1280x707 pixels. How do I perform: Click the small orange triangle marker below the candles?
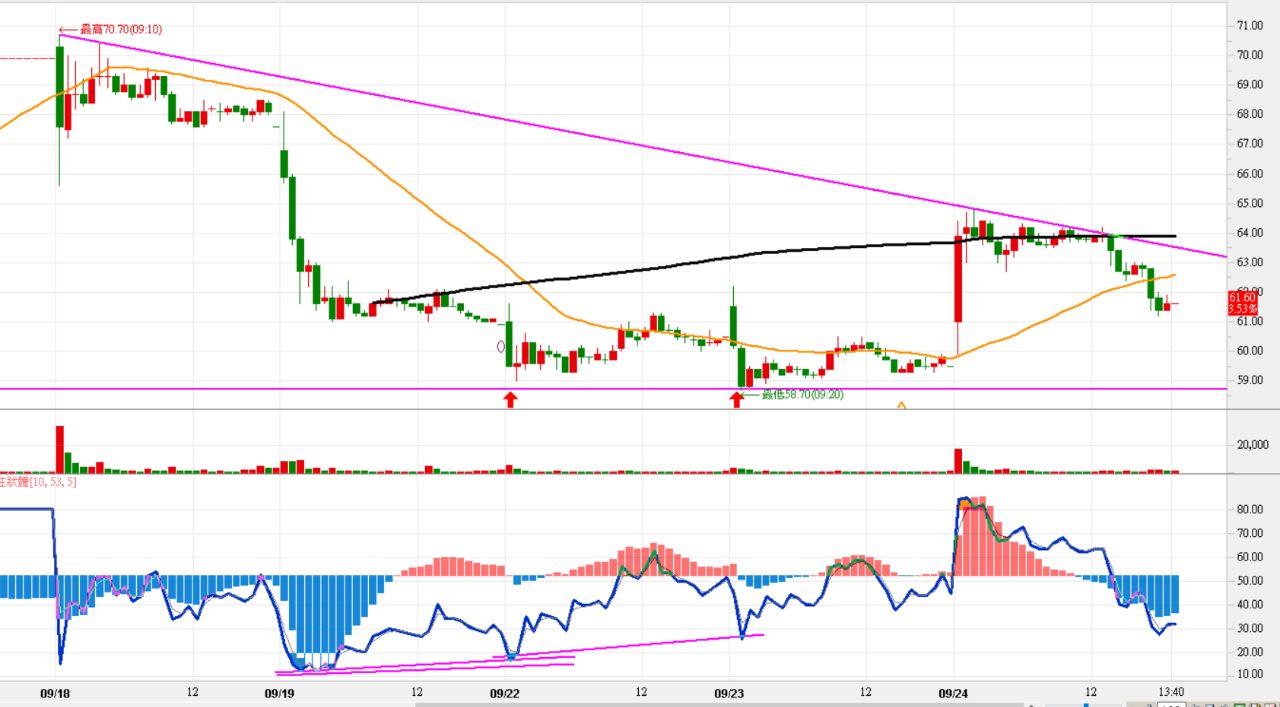tap(901, 405)
